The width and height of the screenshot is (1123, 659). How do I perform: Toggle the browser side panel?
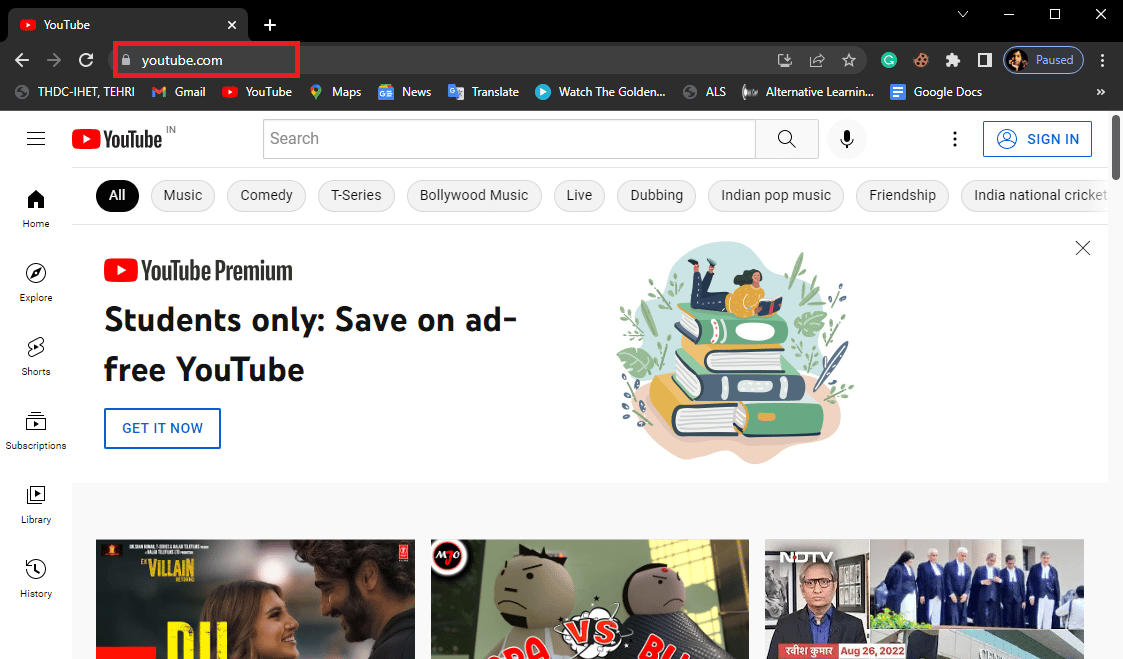coord(985,60)
